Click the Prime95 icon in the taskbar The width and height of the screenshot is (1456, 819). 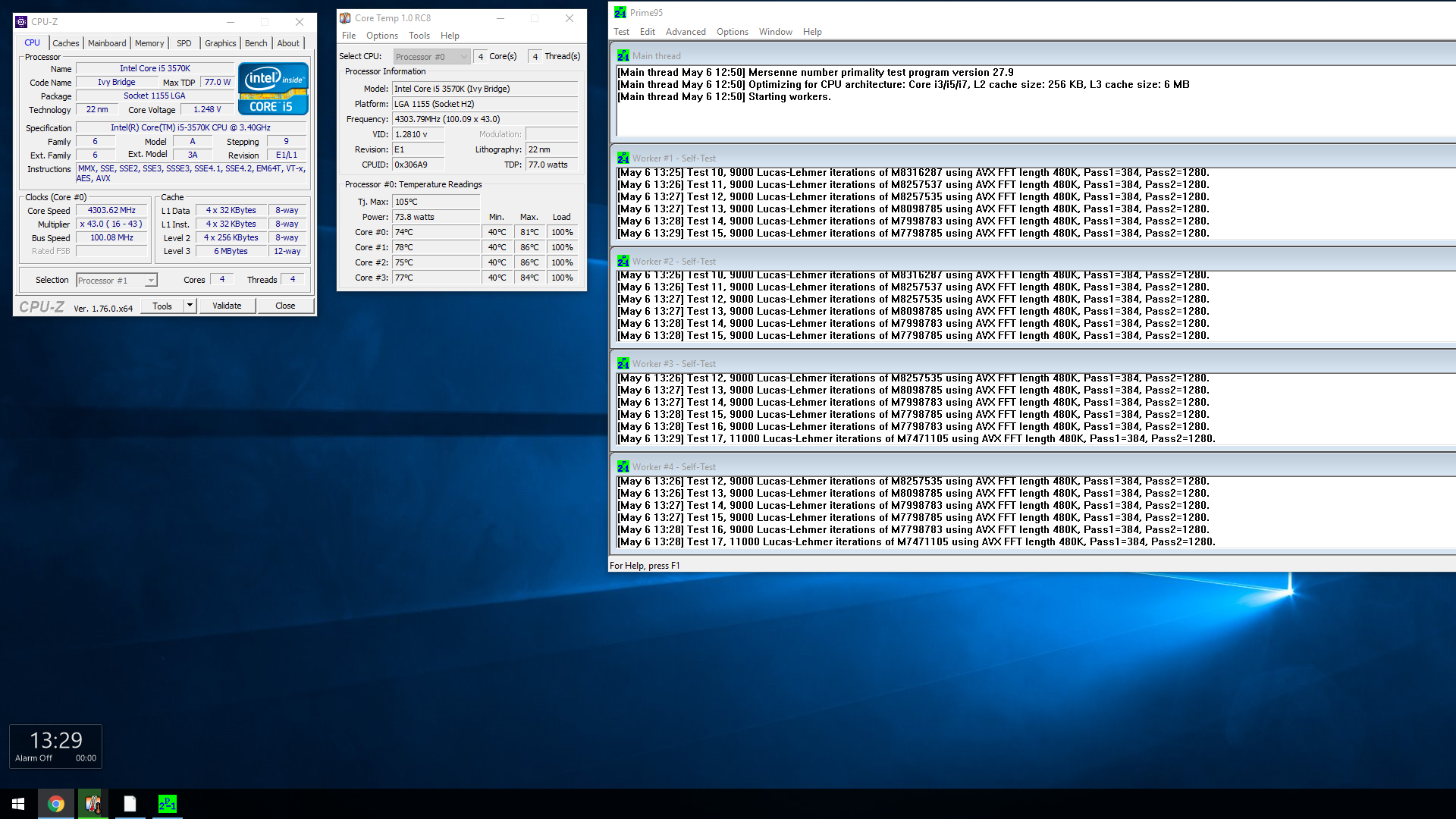tap(167, 804)
